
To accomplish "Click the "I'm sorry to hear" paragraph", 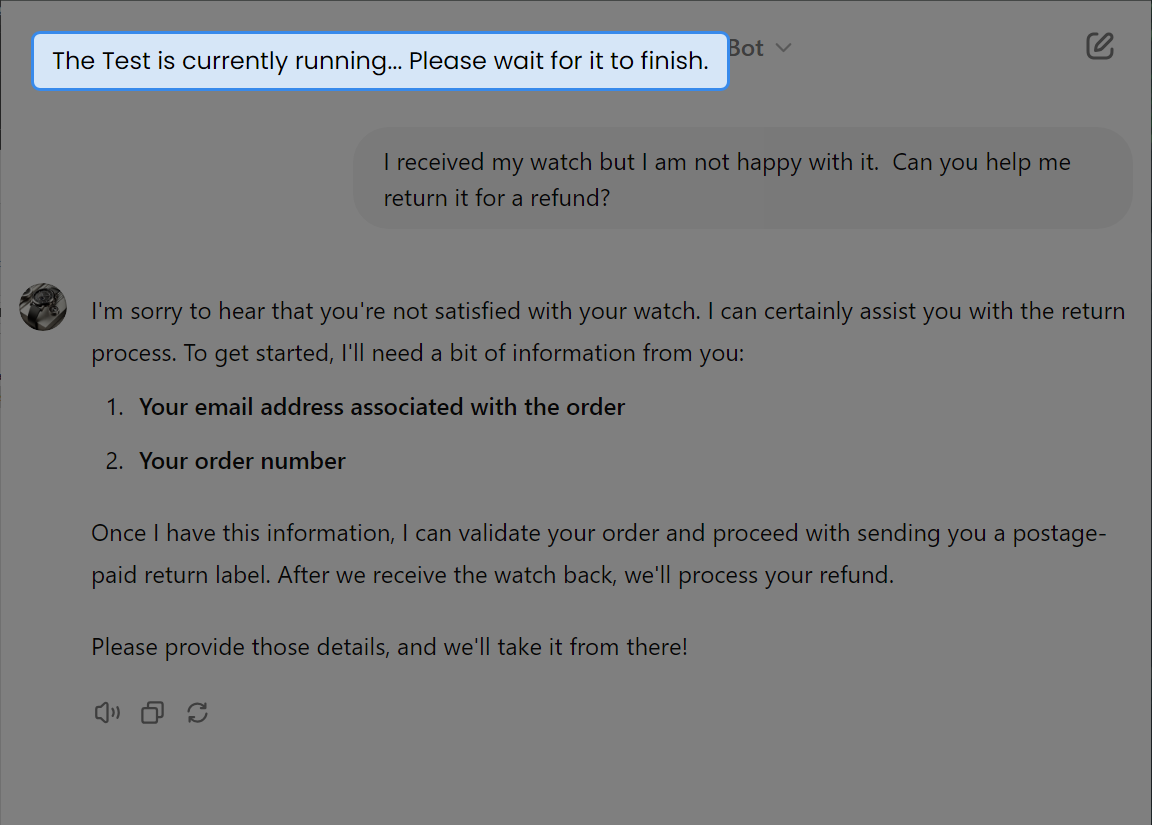I will click(x=608, y=311).
